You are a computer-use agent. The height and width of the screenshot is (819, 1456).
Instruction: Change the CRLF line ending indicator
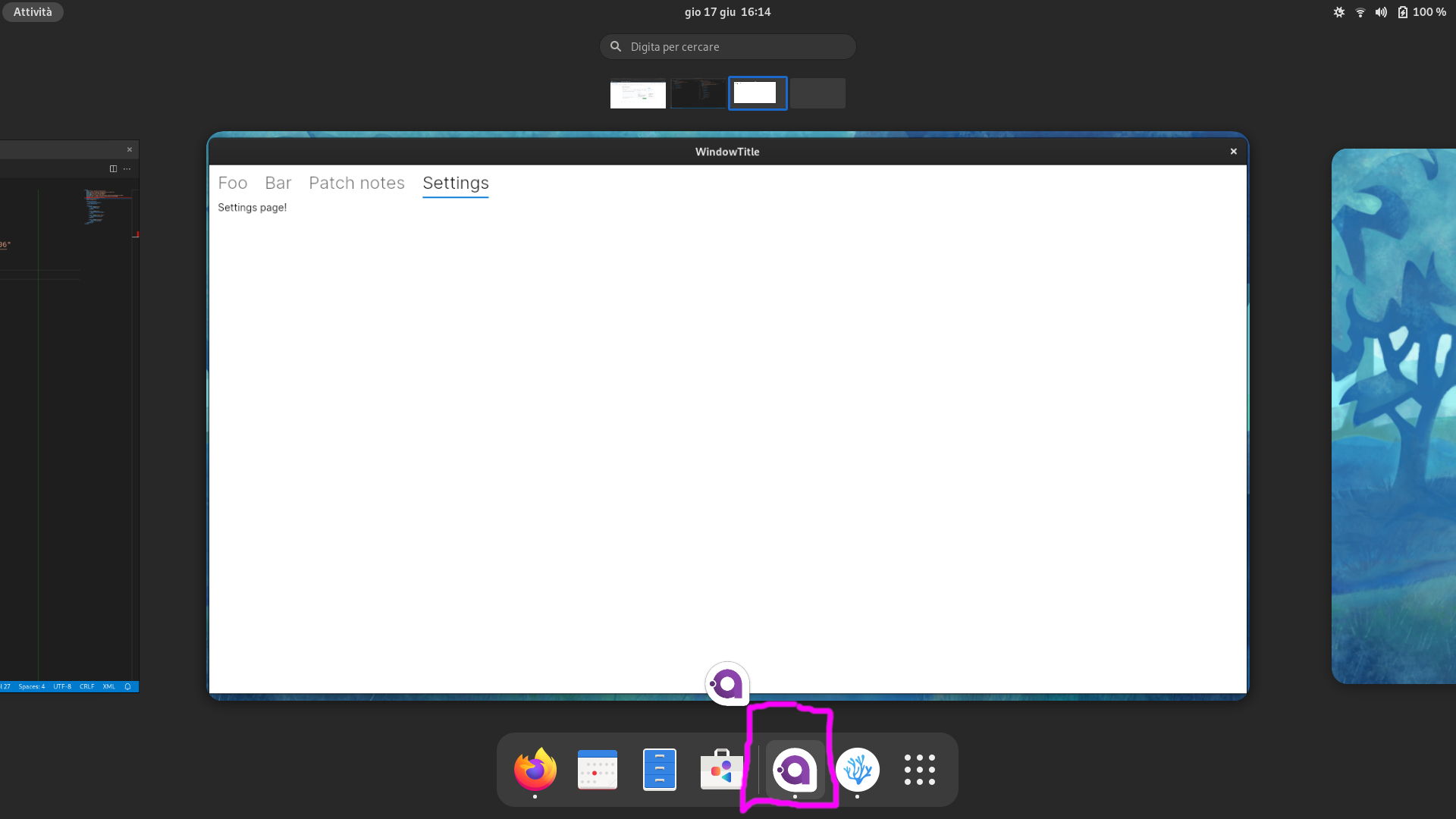[x=86, y=686]
